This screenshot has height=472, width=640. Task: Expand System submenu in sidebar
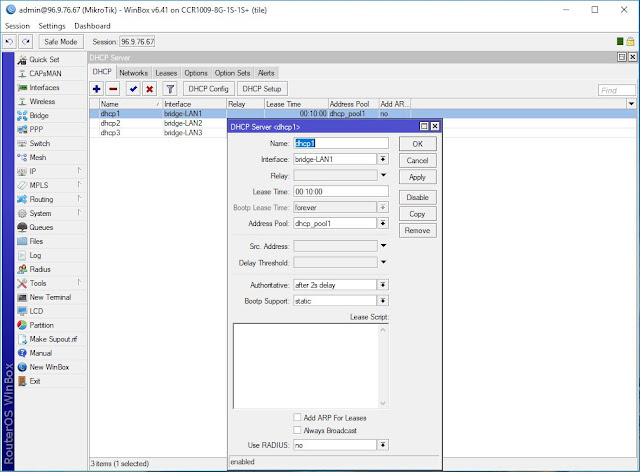point(80,213)
